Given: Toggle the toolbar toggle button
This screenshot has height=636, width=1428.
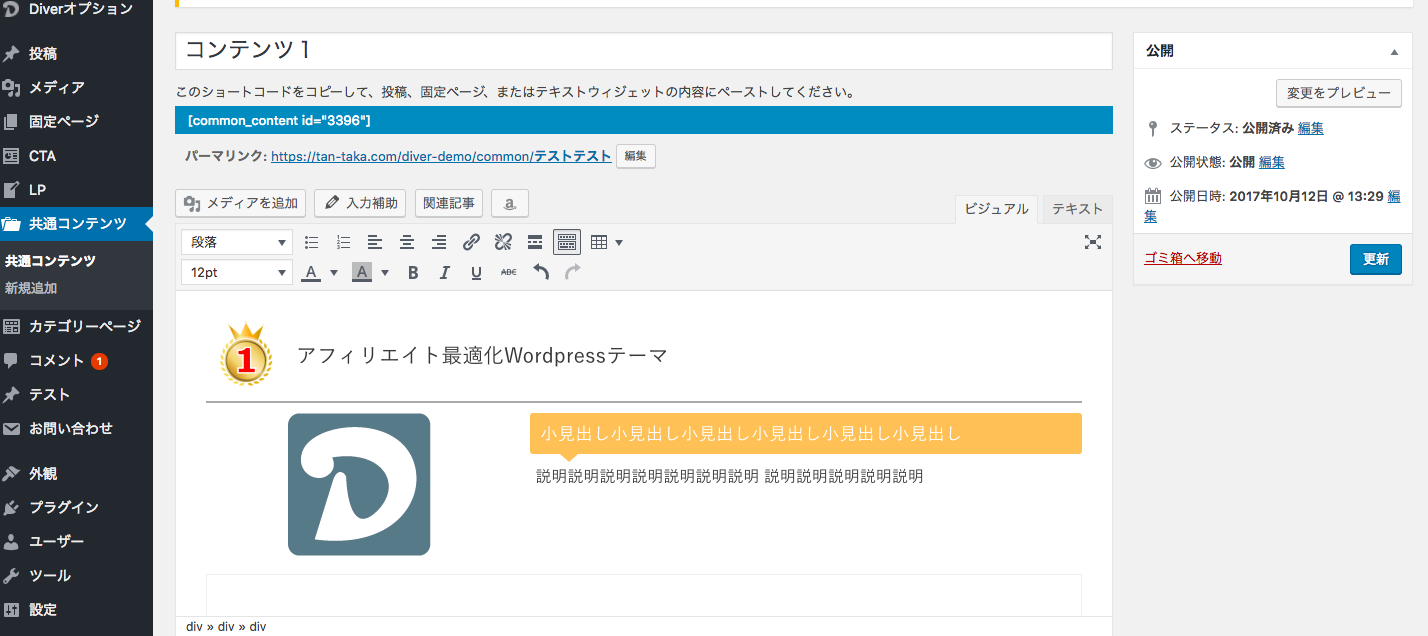Looking at the screenshot, I should 567,242.
